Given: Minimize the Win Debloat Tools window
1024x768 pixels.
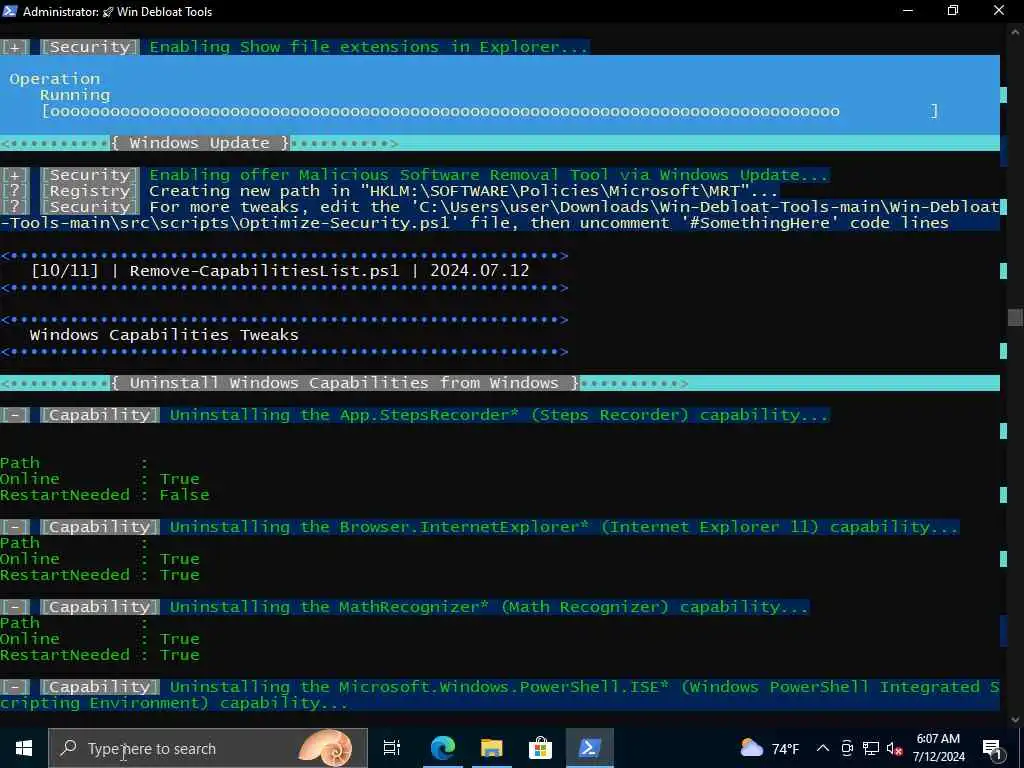Looking at the screenshot, I should (x=907, y=11).
